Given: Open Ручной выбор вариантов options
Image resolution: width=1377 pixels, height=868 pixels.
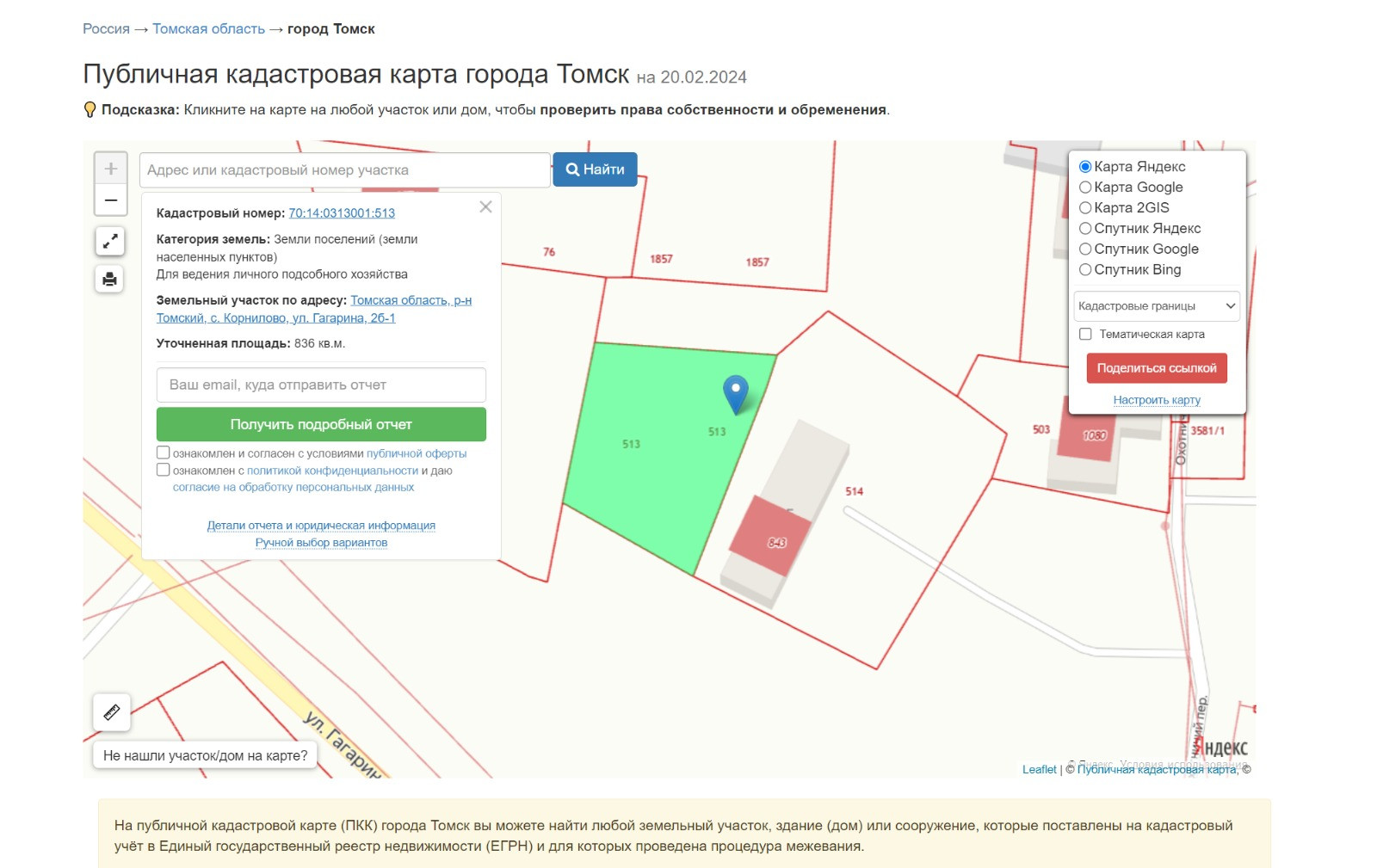Looking at the screenshot, I should pyautogui.click(x=321, y=543).
